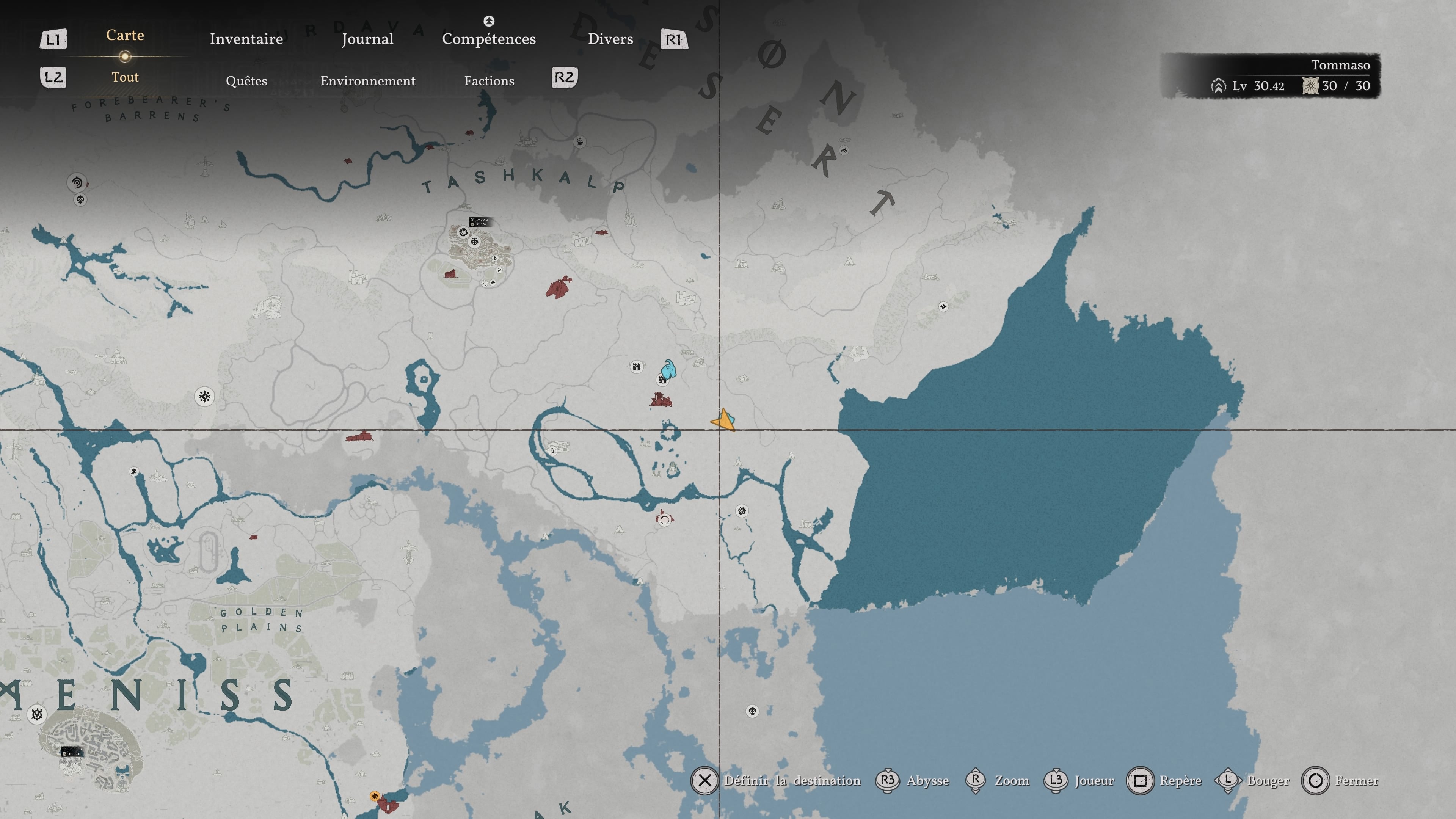Image resolution: width=1456 pixels, height=819 pixels.
Task: Close the map with Fermer
Action: pos(1357,781)
